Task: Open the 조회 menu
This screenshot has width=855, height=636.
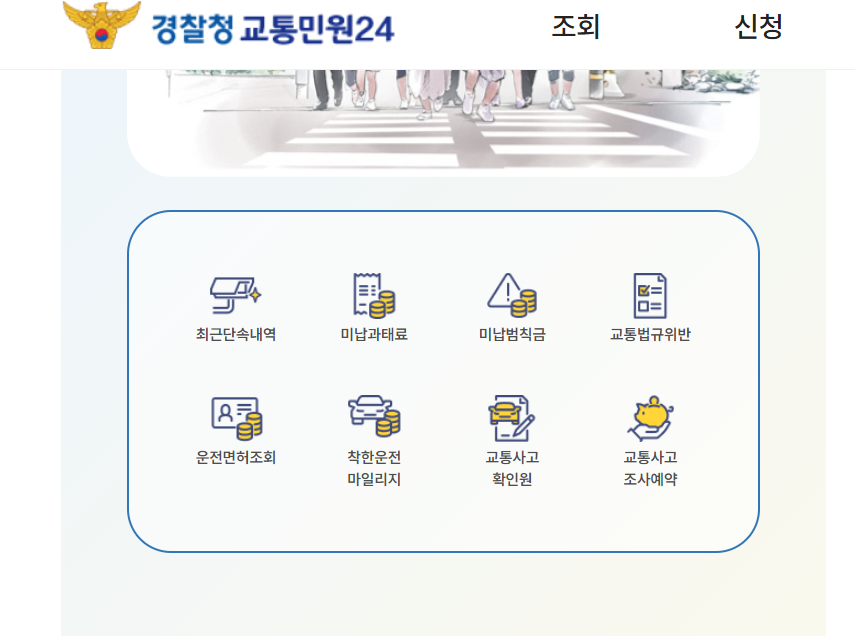Action: click(576, 27)
